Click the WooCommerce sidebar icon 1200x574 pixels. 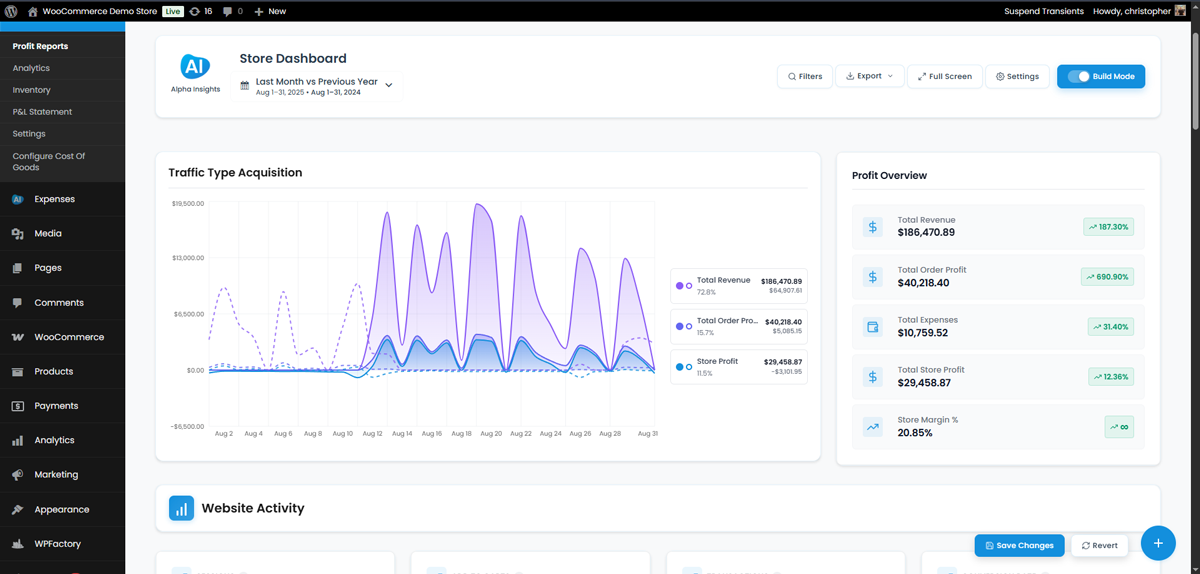pyautogui.click(x=17, y=337)
